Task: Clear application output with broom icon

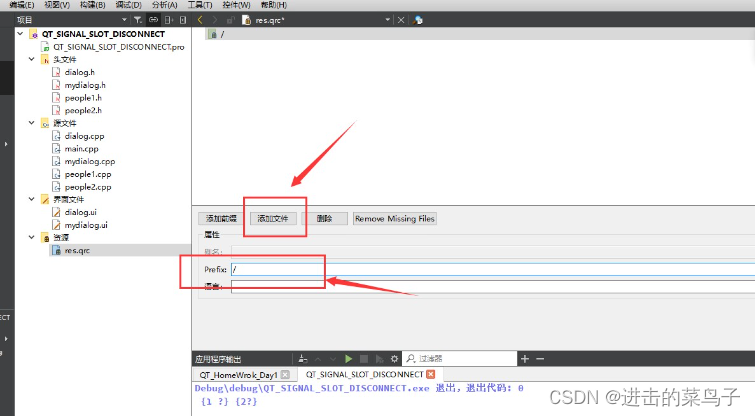Action: pos(303,359)
